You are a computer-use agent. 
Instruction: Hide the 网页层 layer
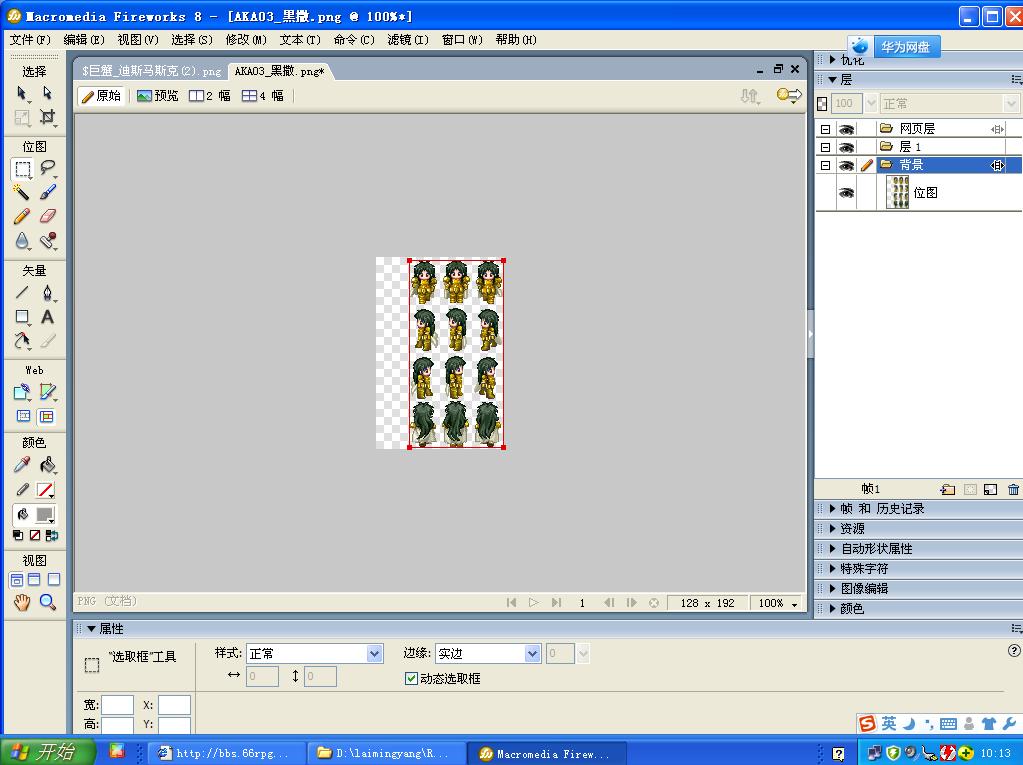pos(846,129)
